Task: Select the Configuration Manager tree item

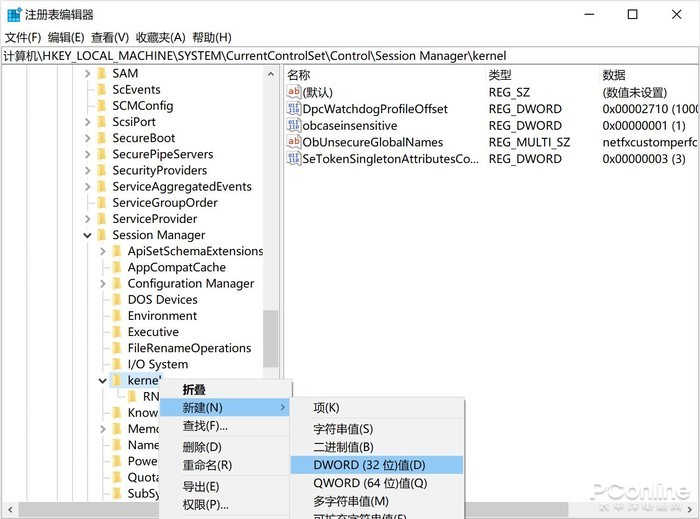Action: [191, 283]
